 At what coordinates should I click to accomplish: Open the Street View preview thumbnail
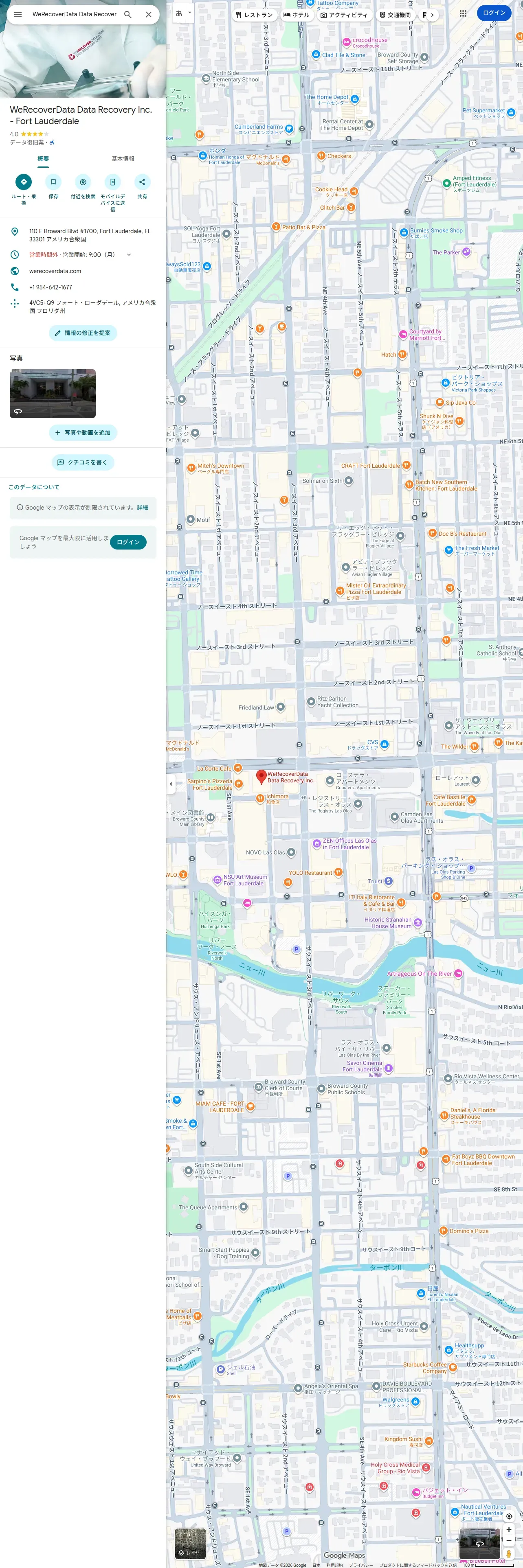[479, 1544]
